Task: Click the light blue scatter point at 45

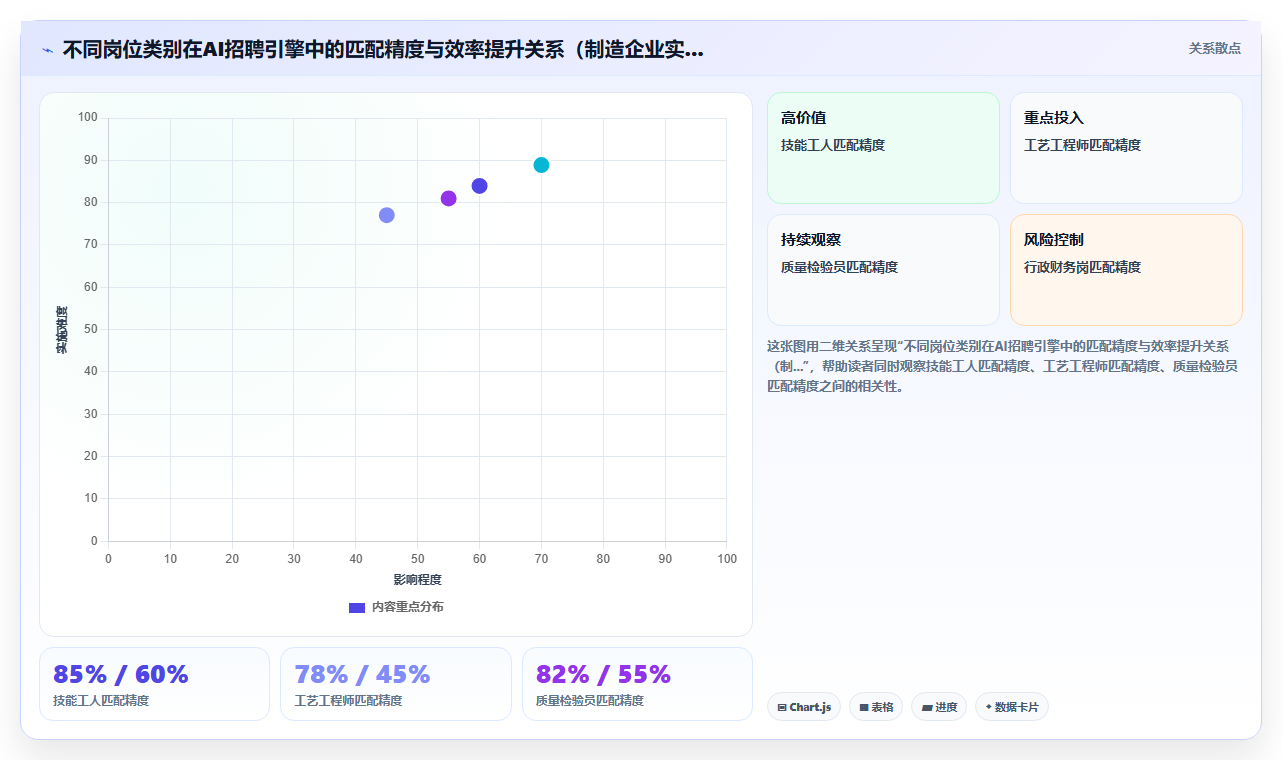Action: [387, 215]
